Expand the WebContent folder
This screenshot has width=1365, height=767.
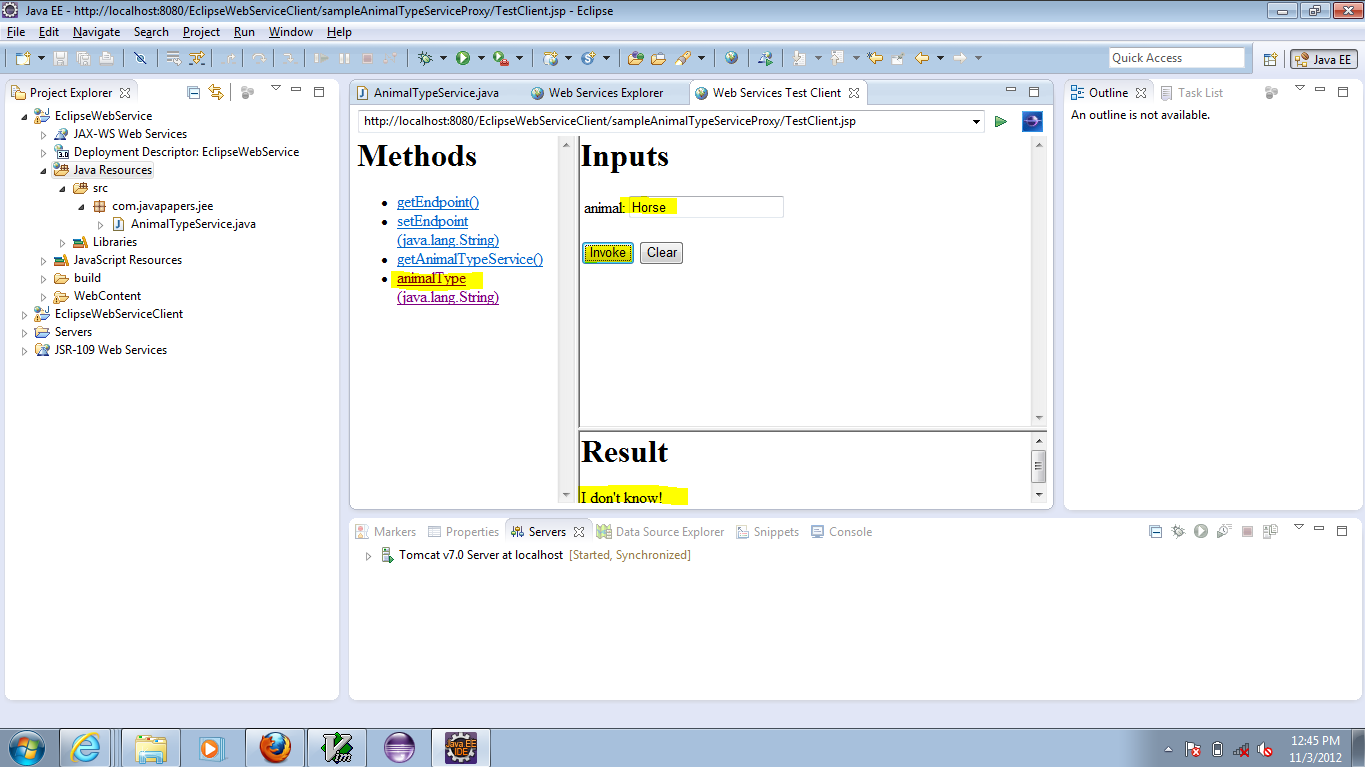(x=43, y=296)
